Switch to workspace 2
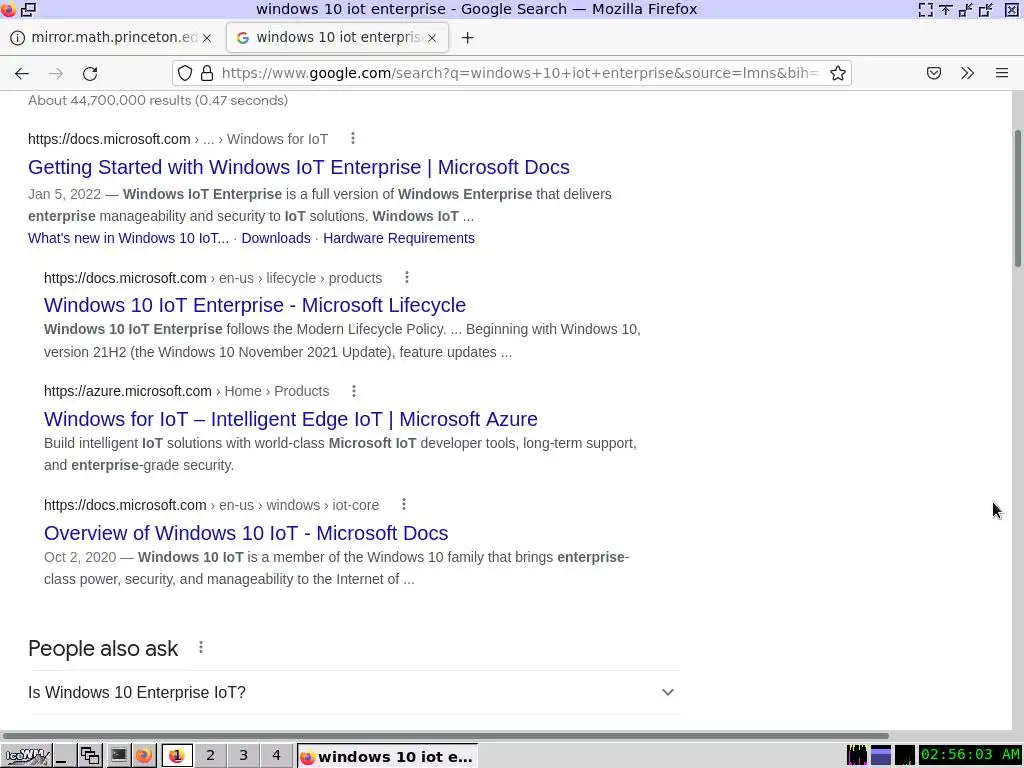 tap(210, 756)
